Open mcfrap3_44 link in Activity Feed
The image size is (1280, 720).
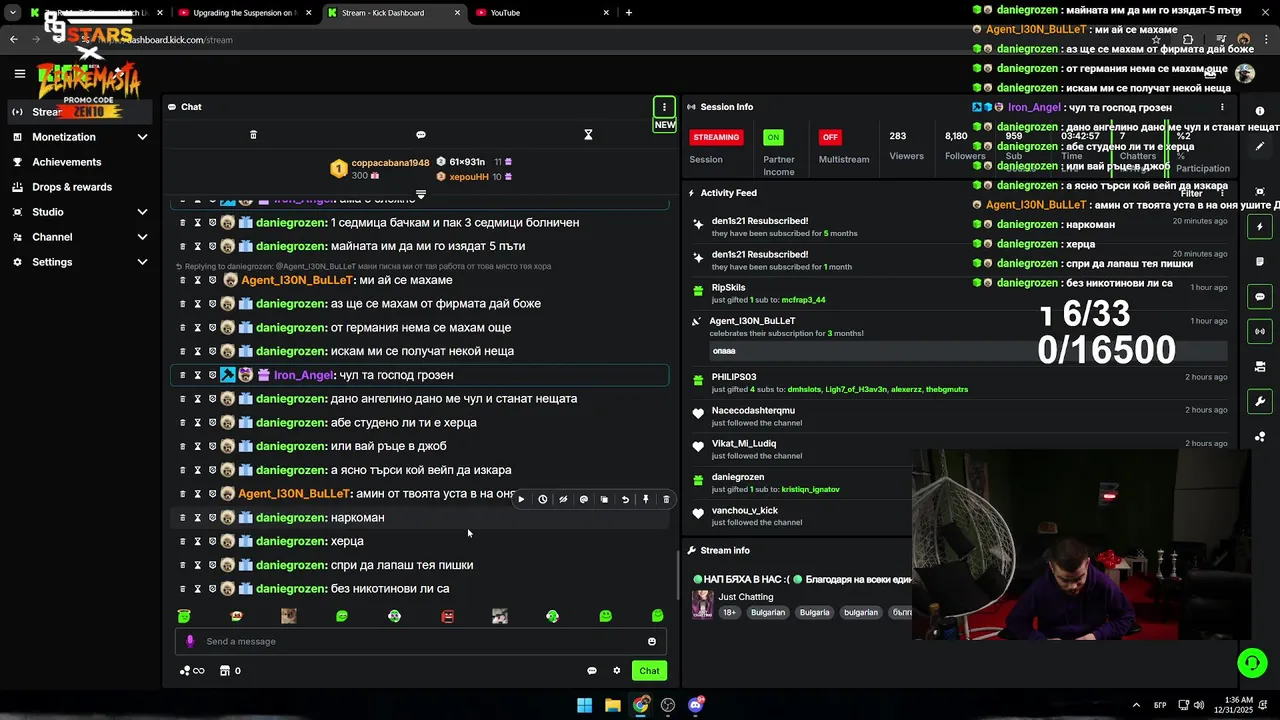[x=803, y=300]
